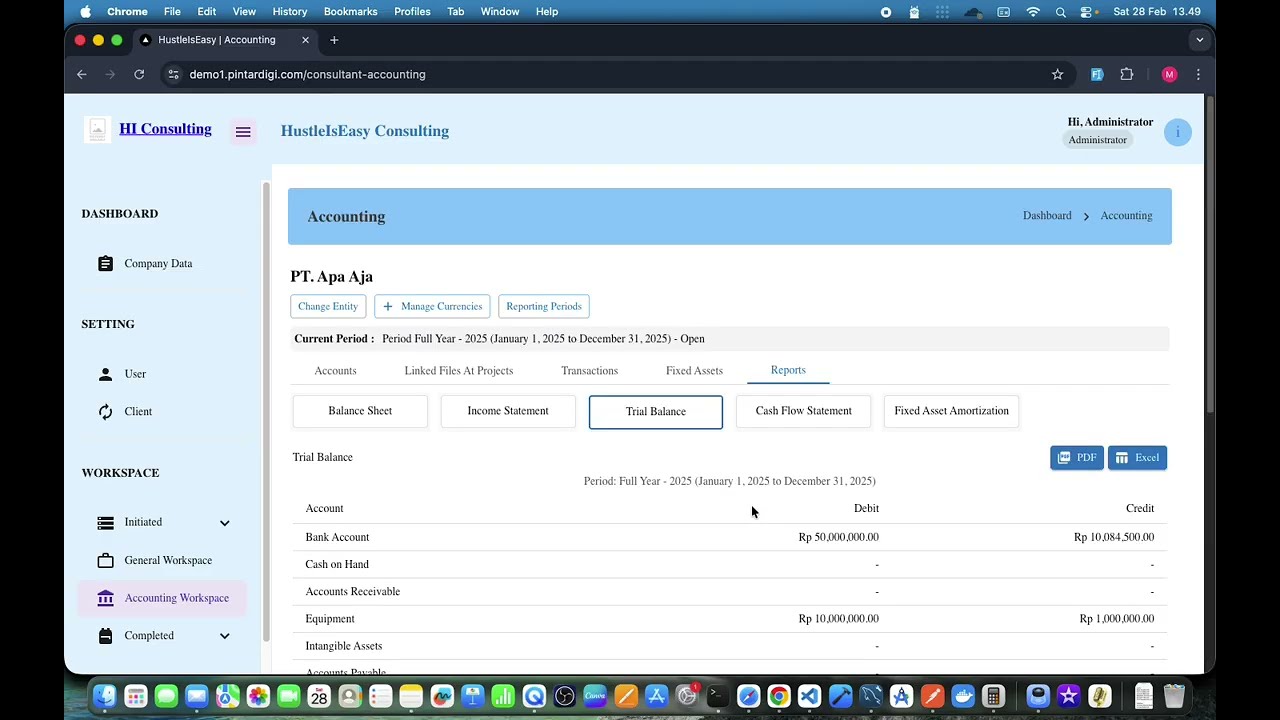Click the Accounts Receivable row label
Screen dimensions: 1280x720
pyautogui.click(x=352, y=592)
